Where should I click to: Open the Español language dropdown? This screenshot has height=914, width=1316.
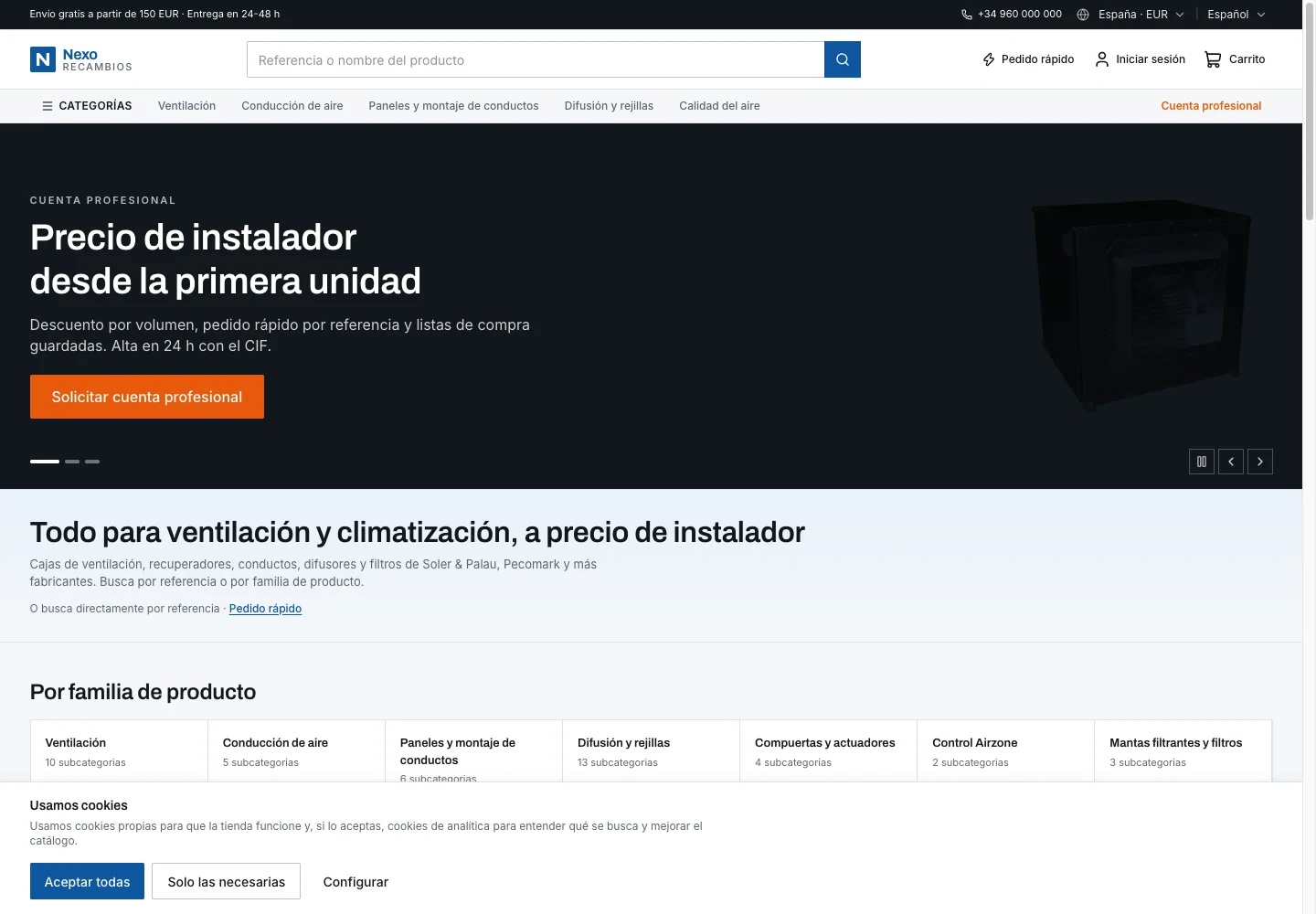click(1236, 15)
